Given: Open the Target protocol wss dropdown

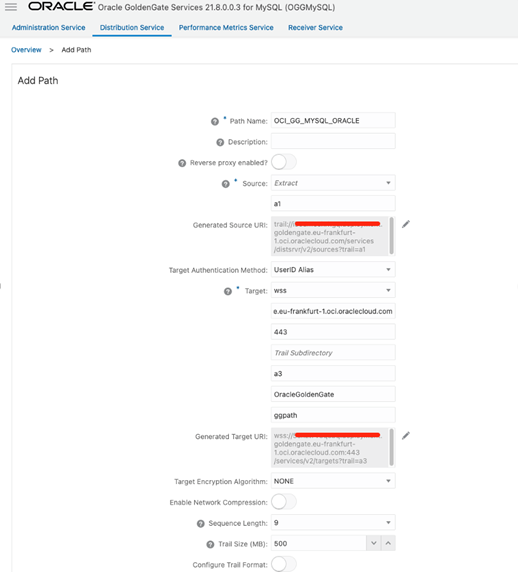Looking at the screenshot, I should pyautogui.click(x=333, y=290).
